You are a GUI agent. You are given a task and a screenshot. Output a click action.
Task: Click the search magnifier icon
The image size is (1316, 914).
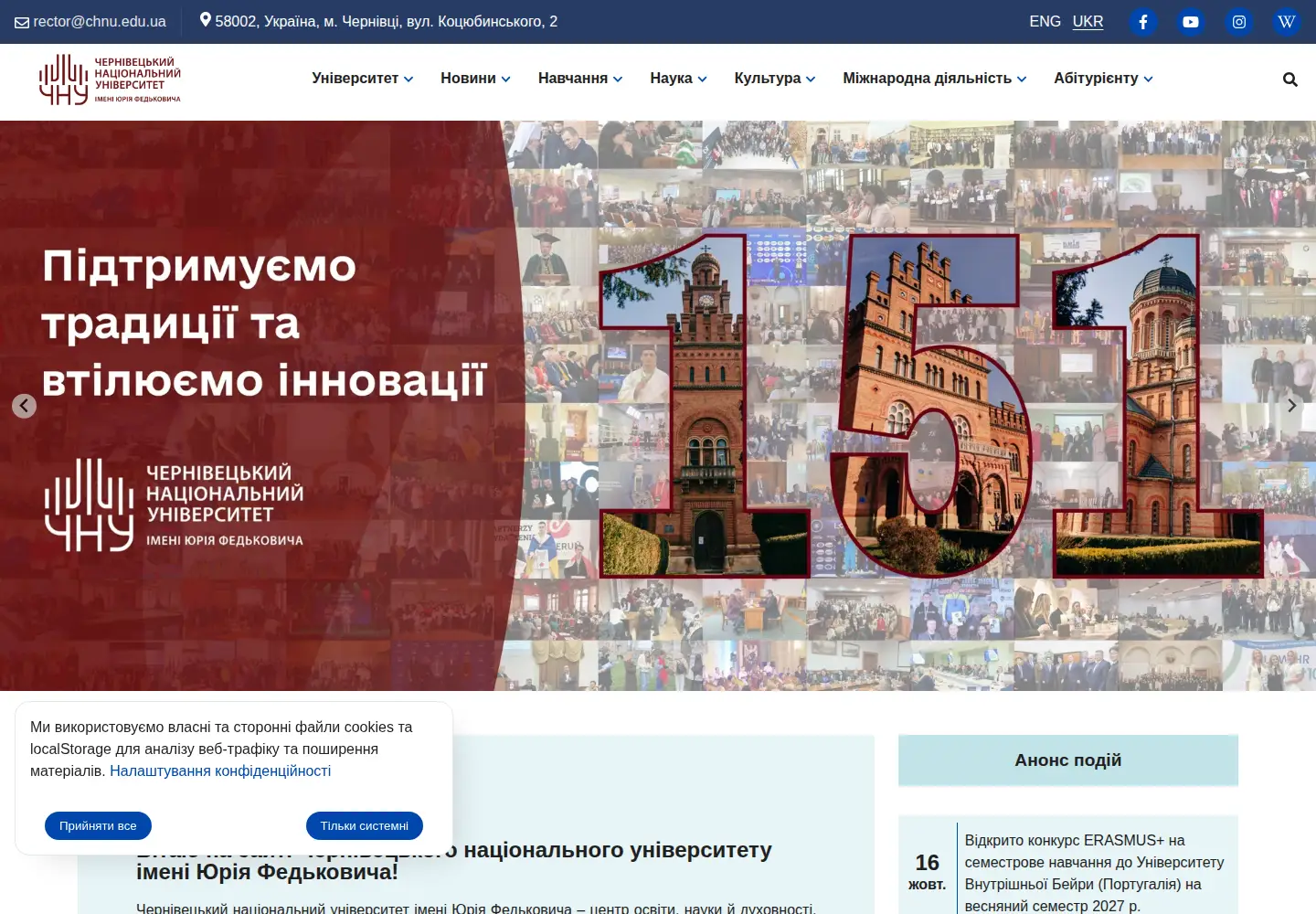click(x=1290, y=80)
